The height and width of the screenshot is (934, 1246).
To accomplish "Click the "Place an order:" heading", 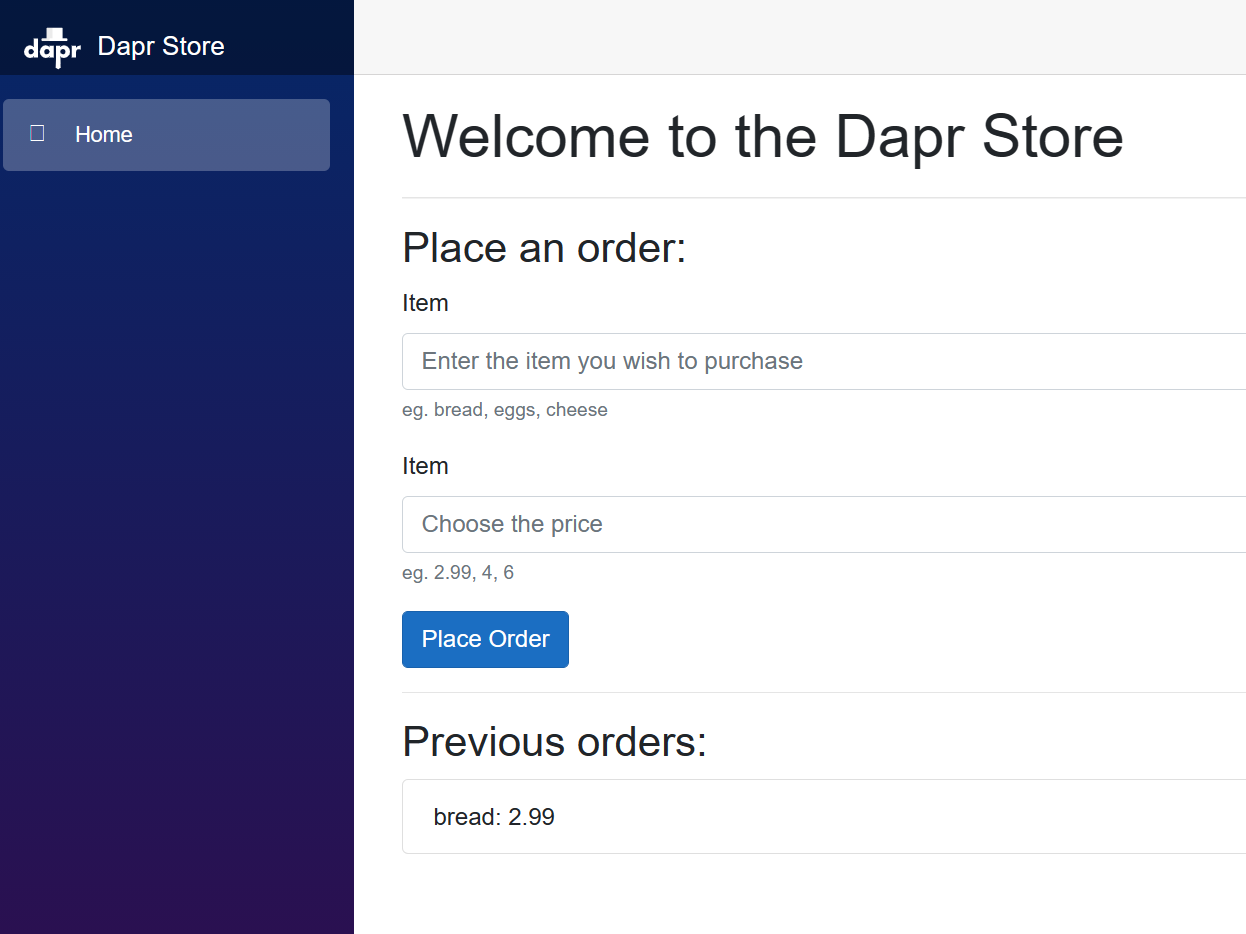I will pos(544,248).
